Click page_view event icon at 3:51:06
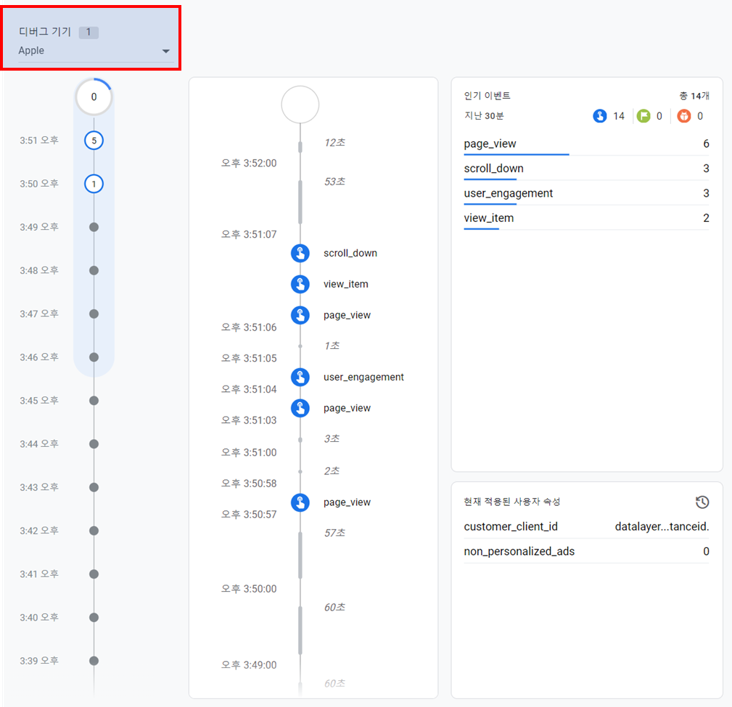The width and height of the screenshot is (732, 707). pyautogui.click(x=300, y=315)
